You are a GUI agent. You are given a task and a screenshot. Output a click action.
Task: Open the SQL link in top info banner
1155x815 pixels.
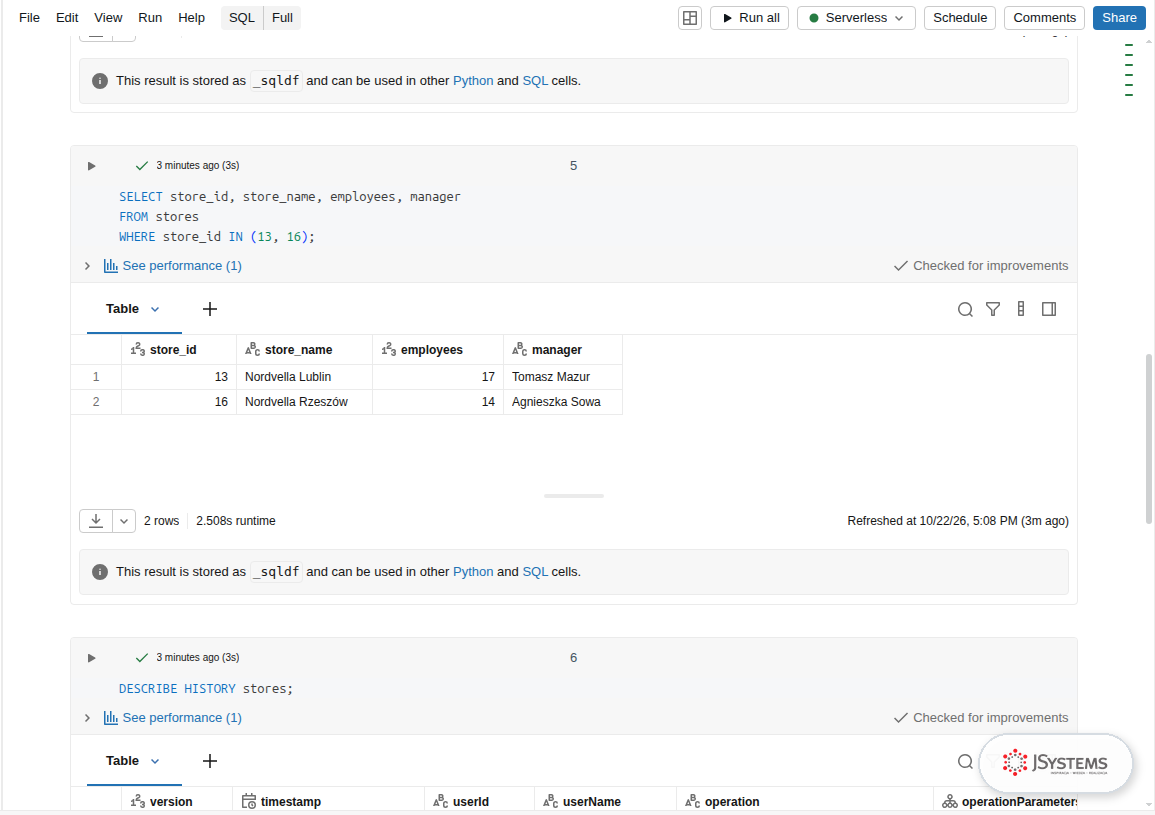tap(535, 81)
